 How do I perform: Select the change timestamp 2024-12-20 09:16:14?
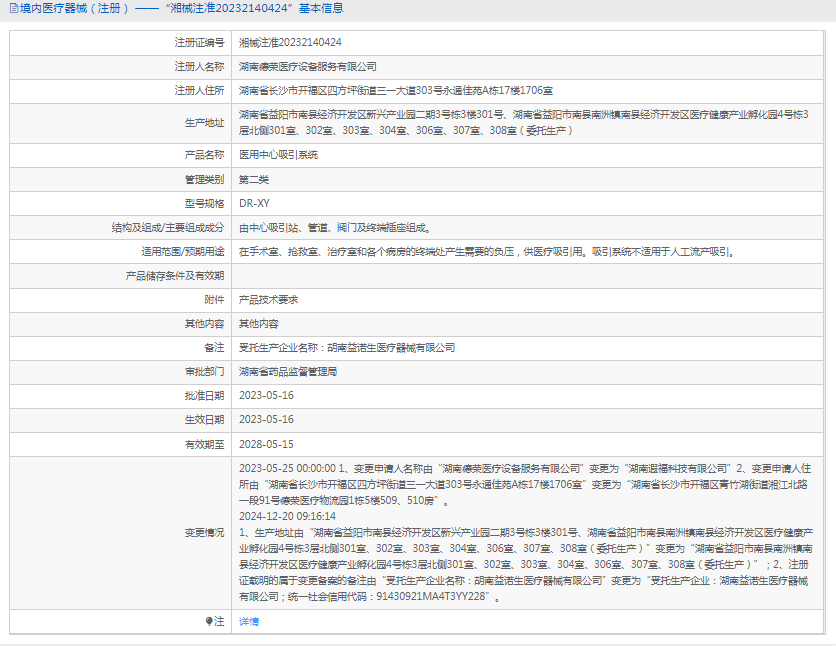click(287, 516)
